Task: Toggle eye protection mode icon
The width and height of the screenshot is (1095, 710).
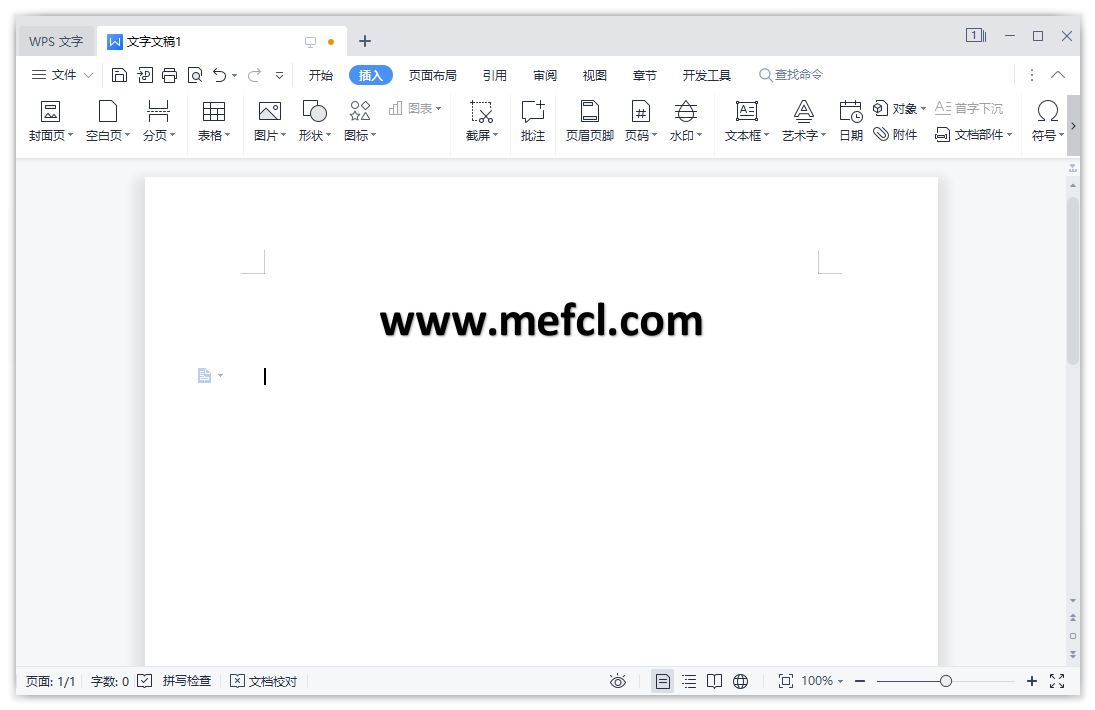Action: 618,681
